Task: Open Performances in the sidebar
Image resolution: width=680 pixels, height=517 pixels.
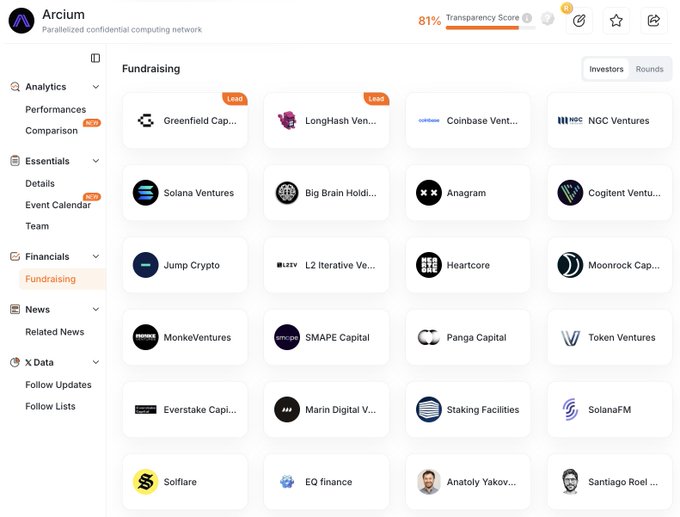Action: tap(55, 109)
